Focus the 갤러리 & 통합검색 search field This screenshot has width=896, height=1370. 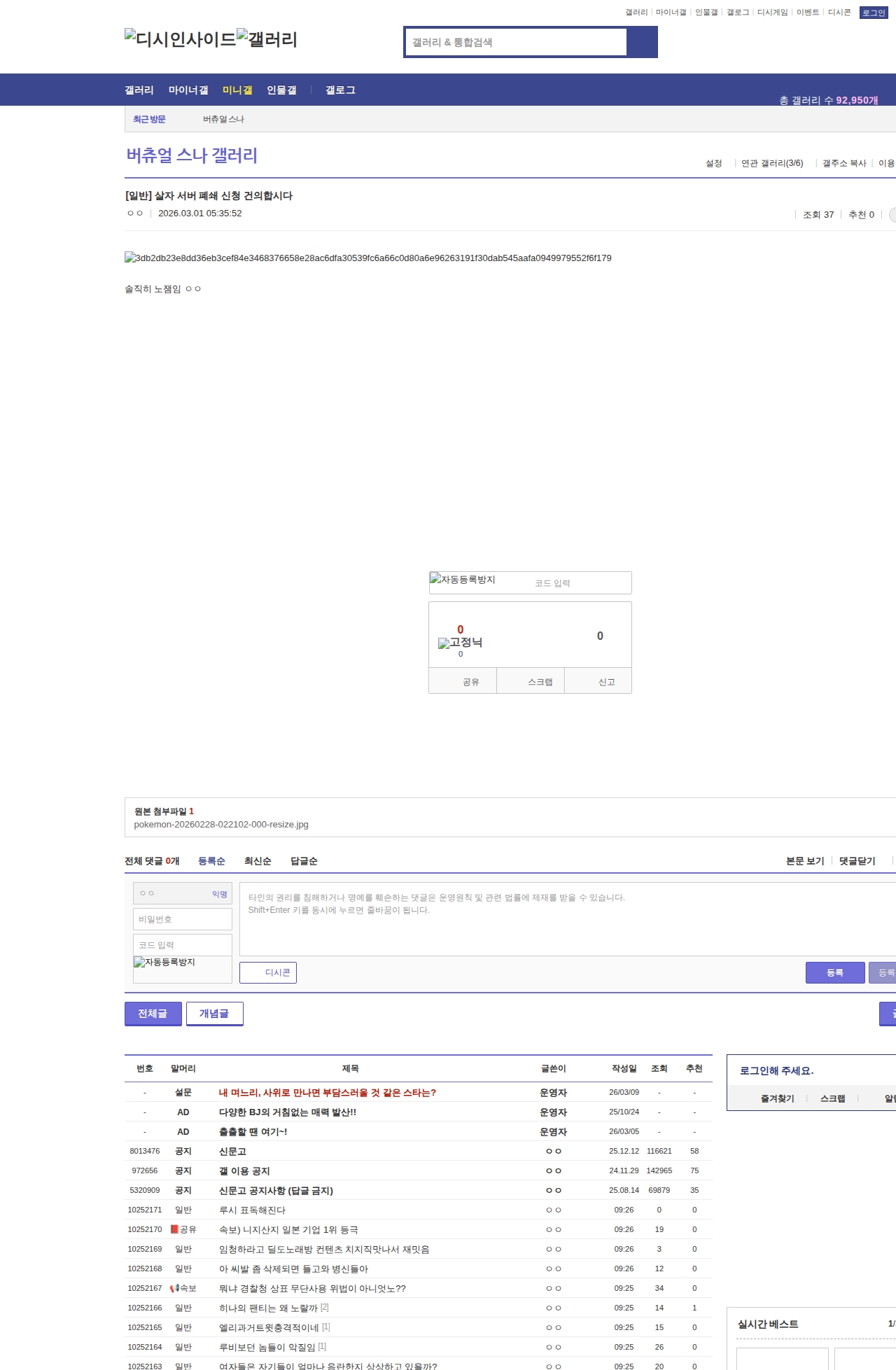(x=516, y=42)
